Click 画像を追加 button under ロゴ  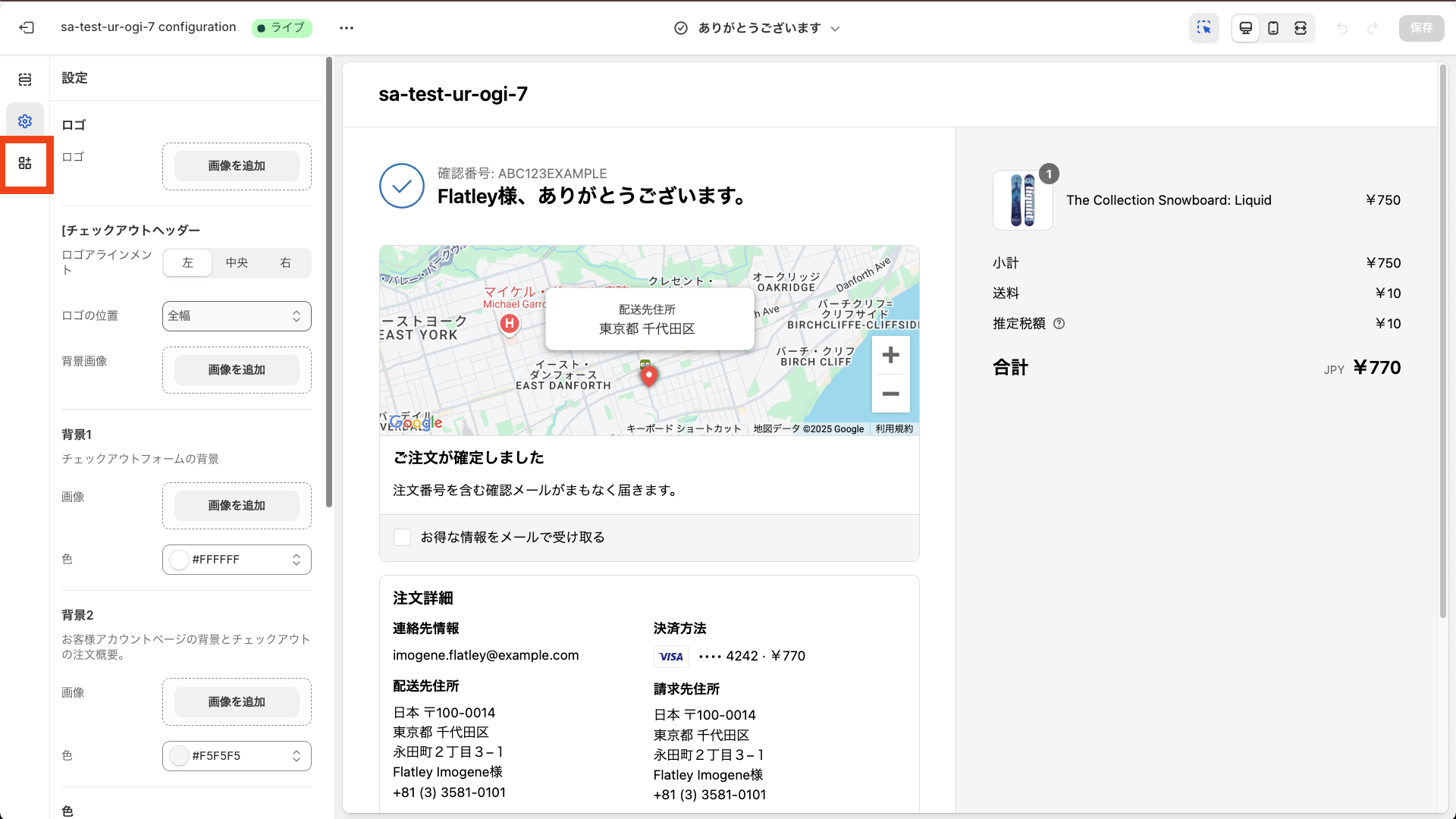(236, 165)
